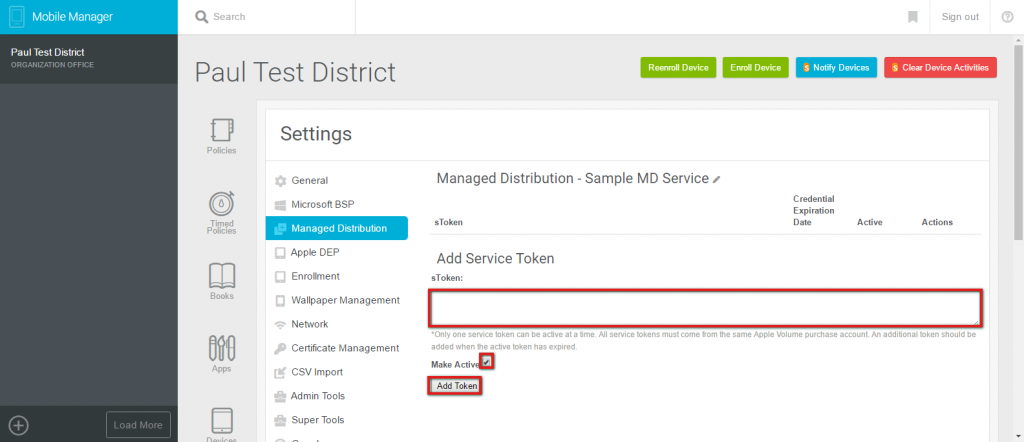This screenshot has width=1024, height=442.
Task: Click the Add Service Token heading
Action: (495, 259)
